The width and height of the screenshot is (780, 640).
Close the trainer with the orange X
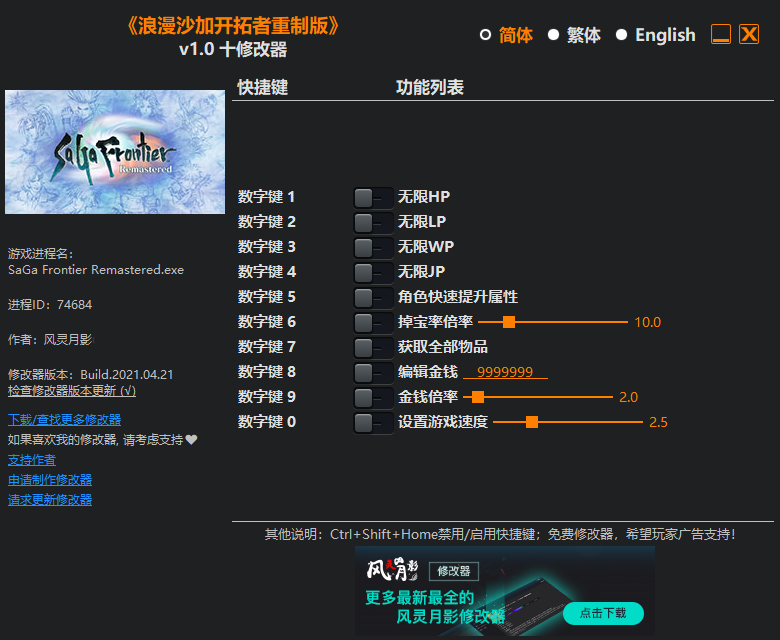[x=749, y=35]
